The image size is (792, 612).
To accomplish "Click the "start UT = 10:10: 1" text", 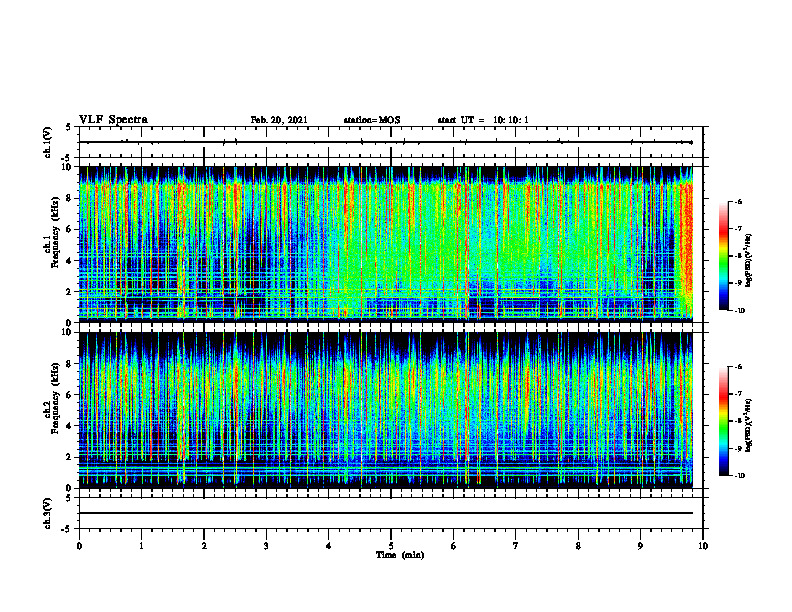I will [x=483, y=120].
